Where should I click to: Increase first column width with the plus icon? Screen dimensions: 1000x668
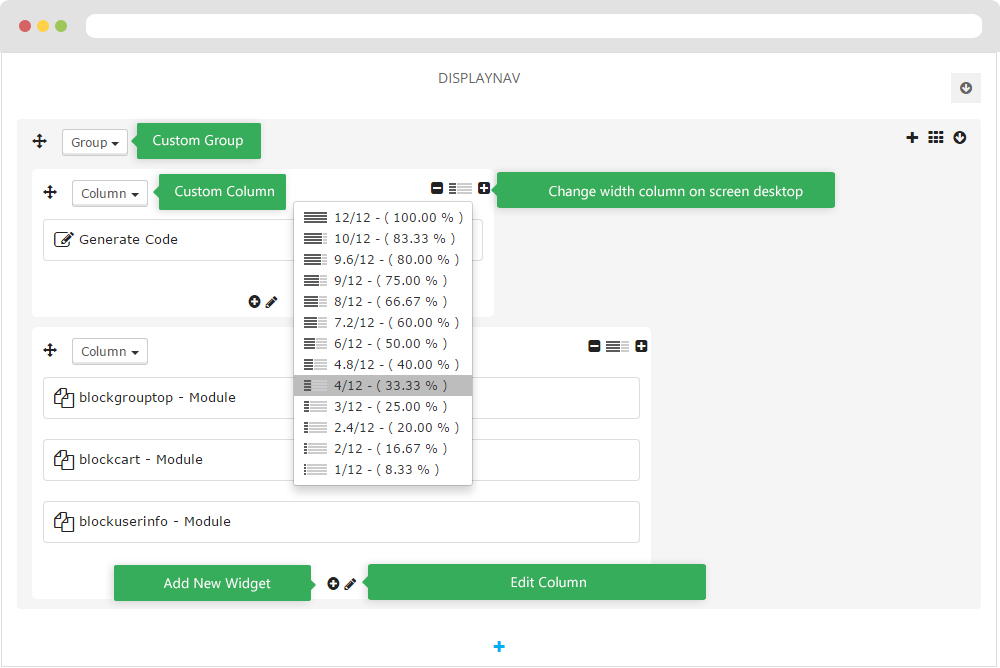(x=484, y=188)
